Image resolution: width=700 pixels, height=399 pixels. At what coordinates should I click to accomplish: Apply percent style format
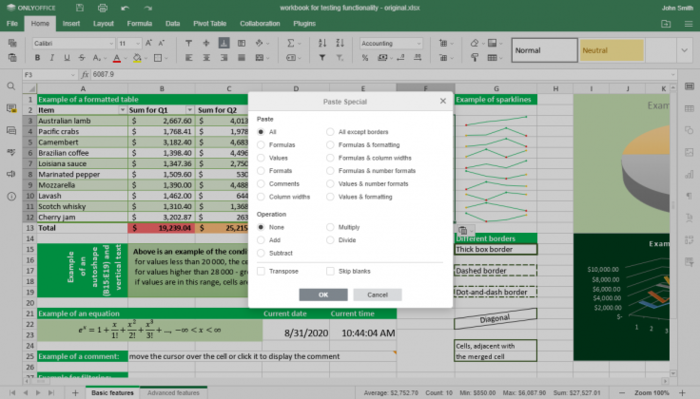pyautogui.click(x=365, y=58)
